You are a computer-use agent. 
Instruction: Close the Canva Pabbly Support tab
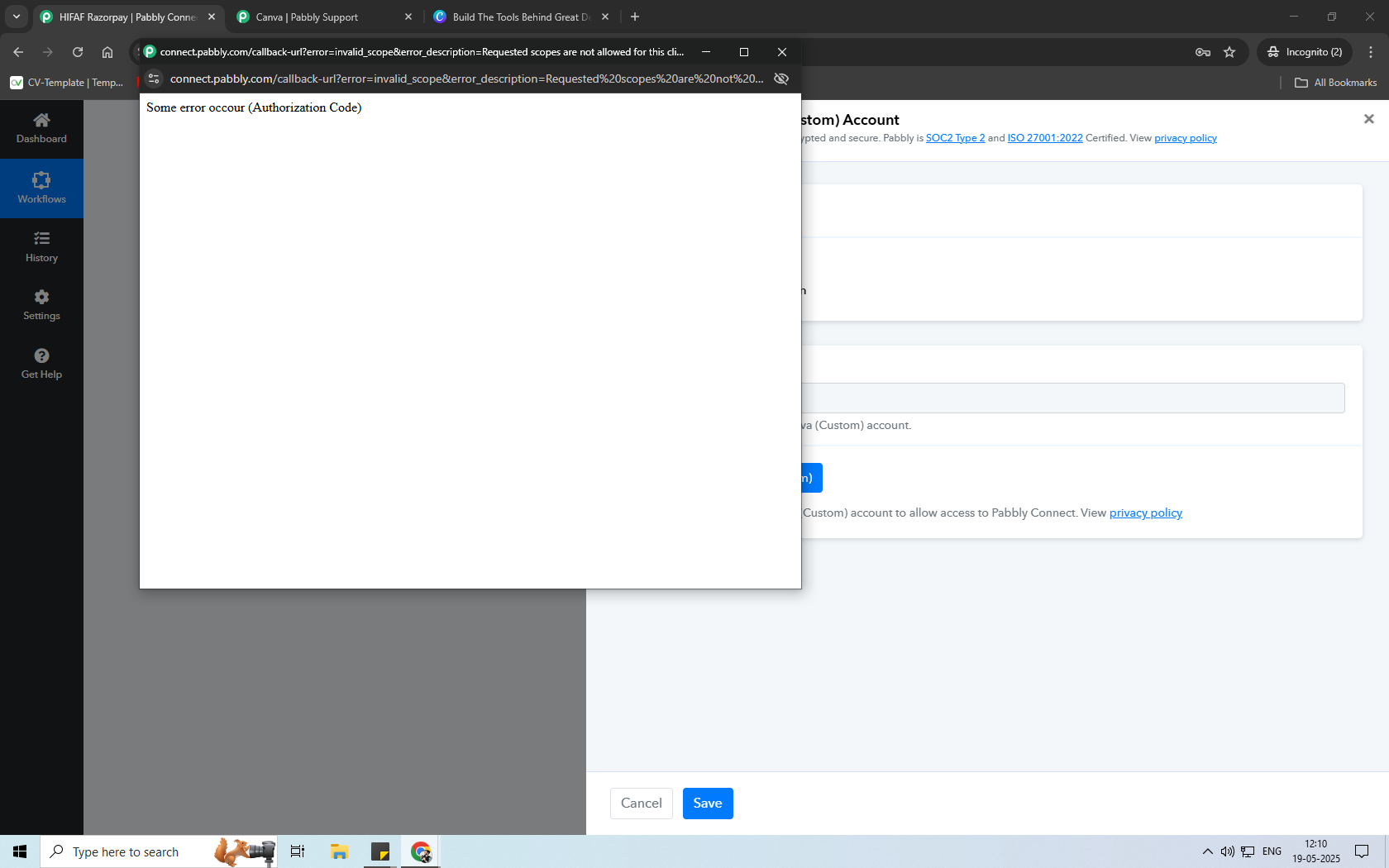pyautogui.click(x=408, y=17)
